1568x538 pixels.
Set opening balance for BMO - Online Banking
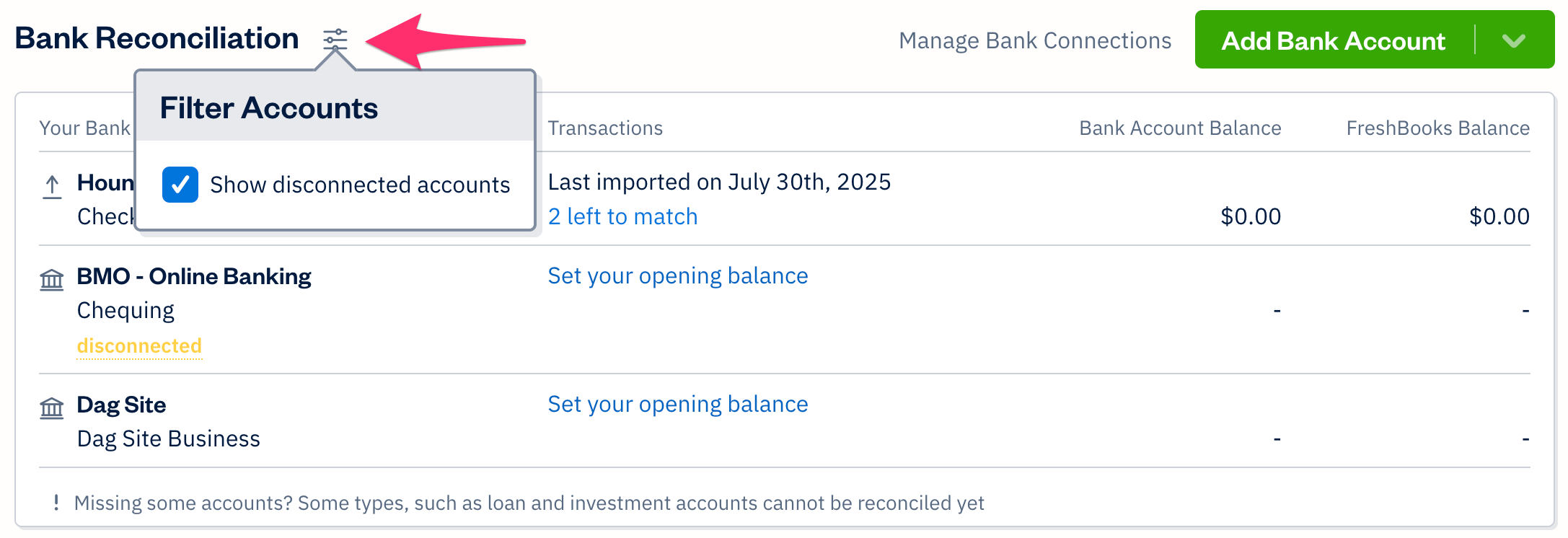coord(678,275)
